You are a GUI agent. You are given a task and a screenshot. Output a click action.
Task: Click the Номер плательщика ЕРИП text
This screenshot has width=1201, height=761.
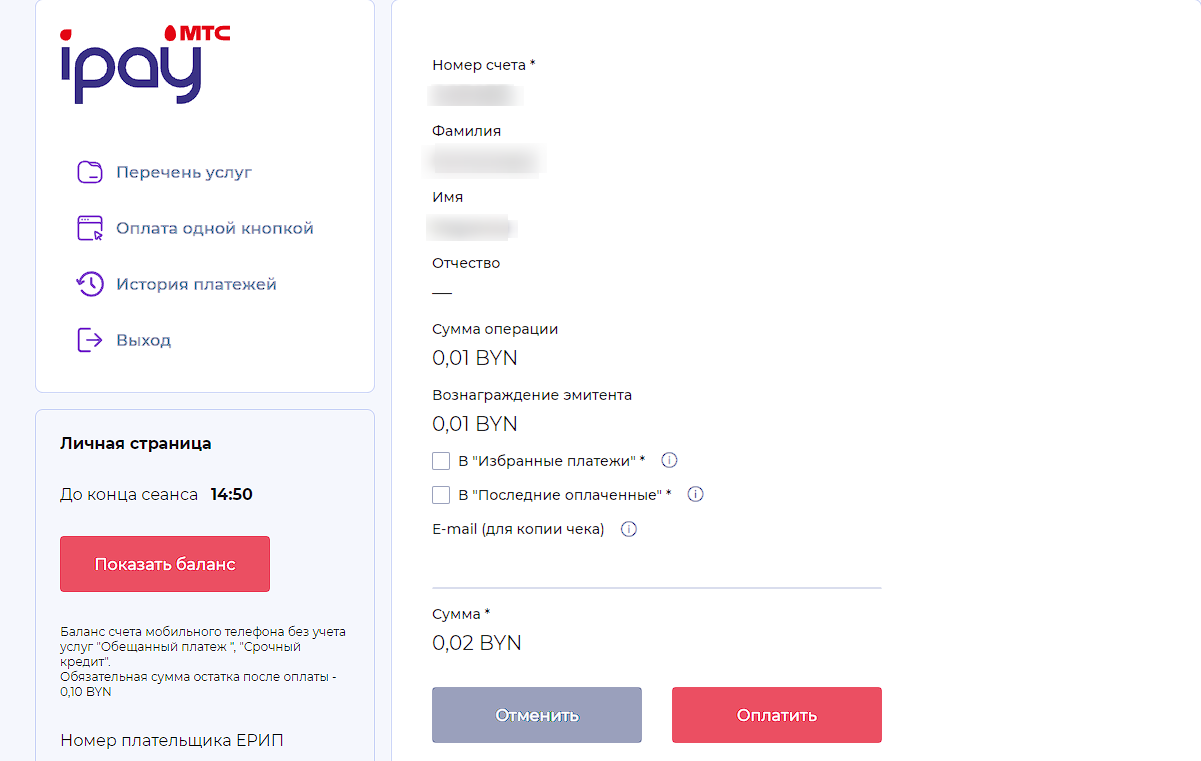(172, 741)
